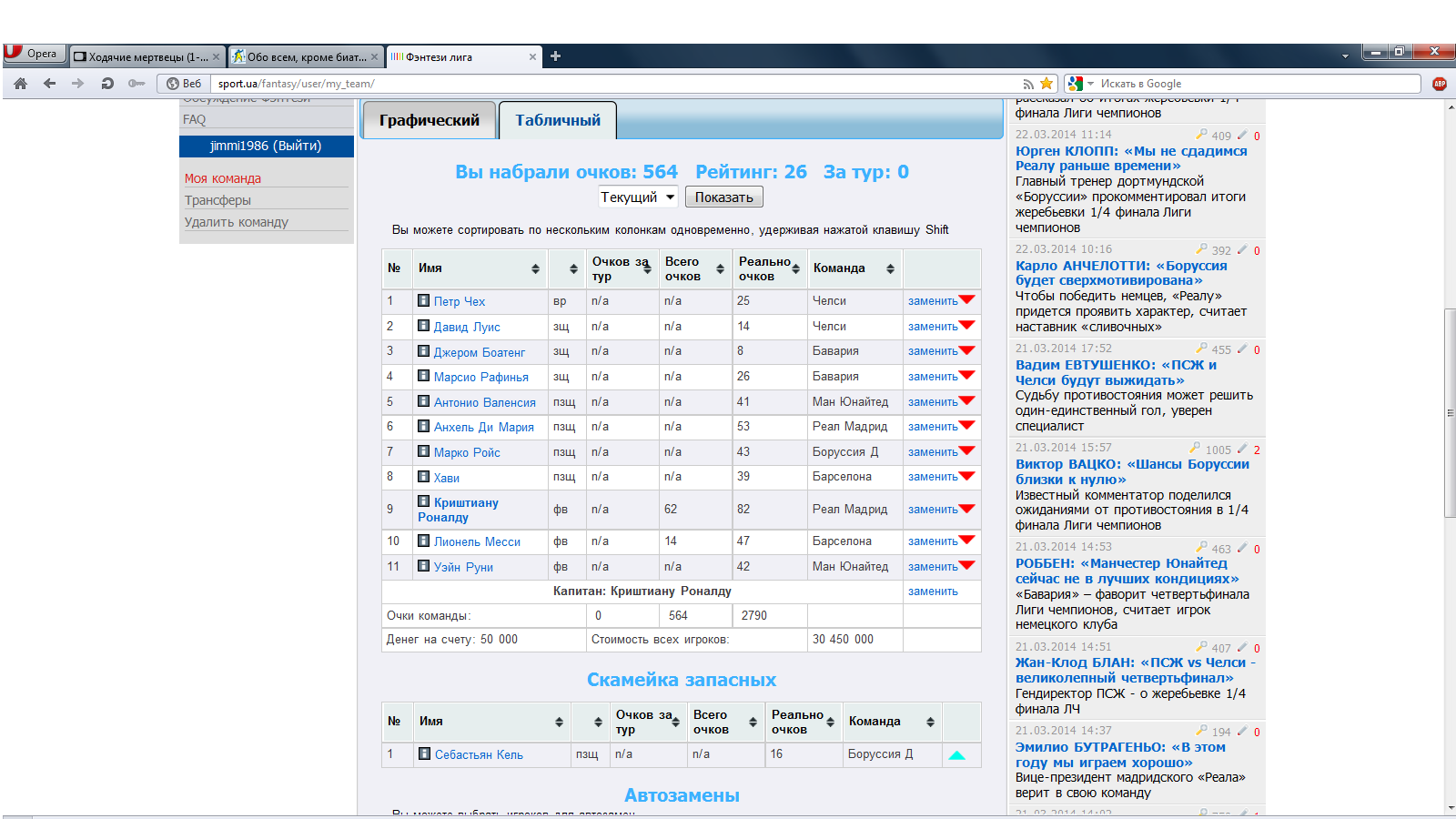Navigate back with the back arrow
Screen dimensions: 1456x819
[49, 84]
